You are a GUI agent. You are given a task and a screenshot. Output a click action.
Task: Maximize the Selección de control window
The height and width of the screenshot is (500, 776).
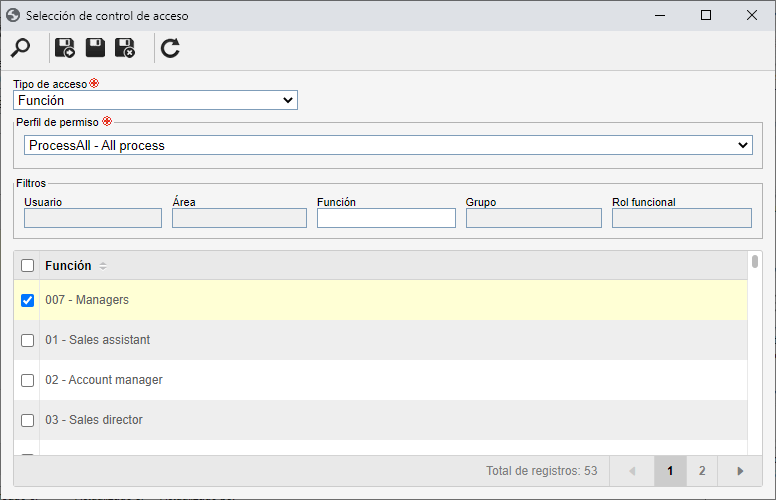click(x=706, y=15)
